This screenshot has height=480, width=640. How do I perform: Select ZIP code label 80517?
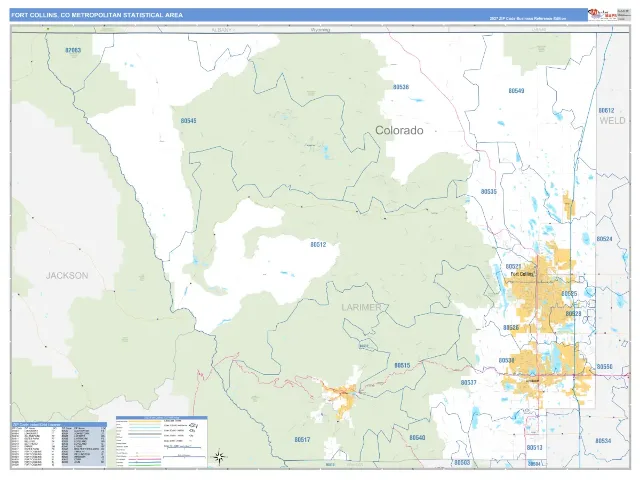point(302,440)
